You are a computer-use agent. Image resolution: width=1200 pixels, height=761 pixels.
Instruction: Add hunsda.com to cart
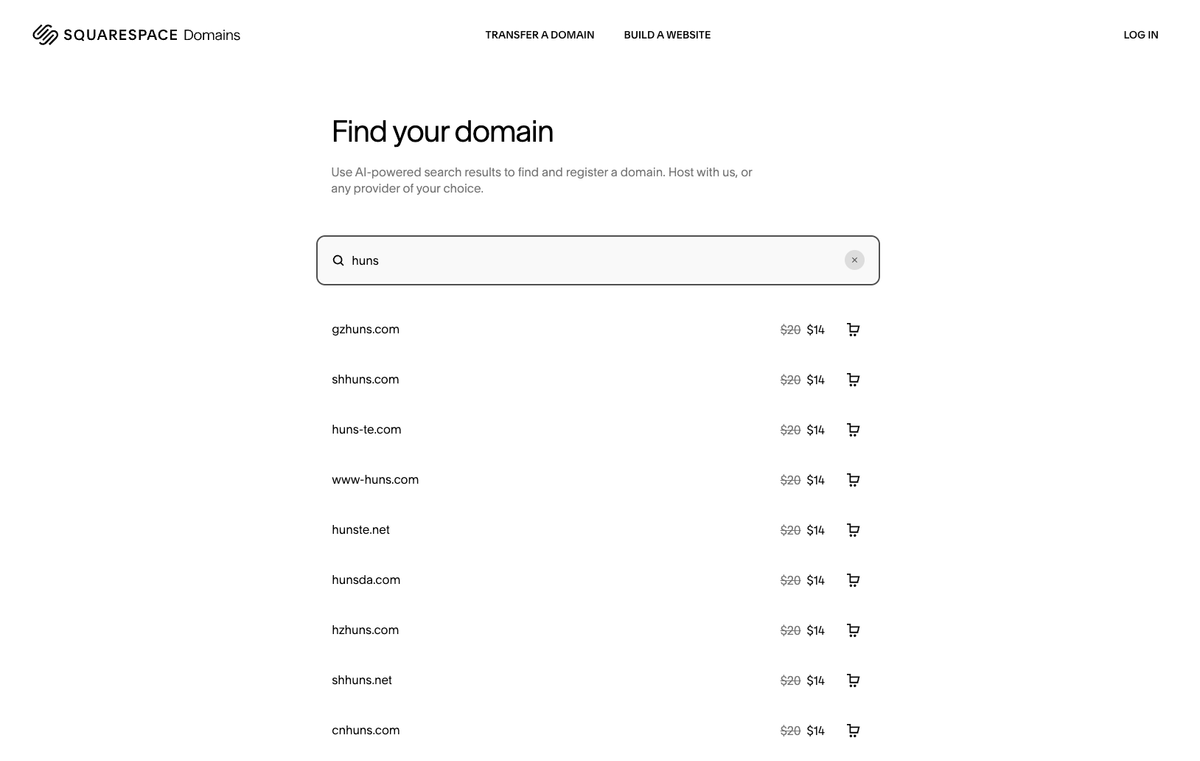point(853,580)
